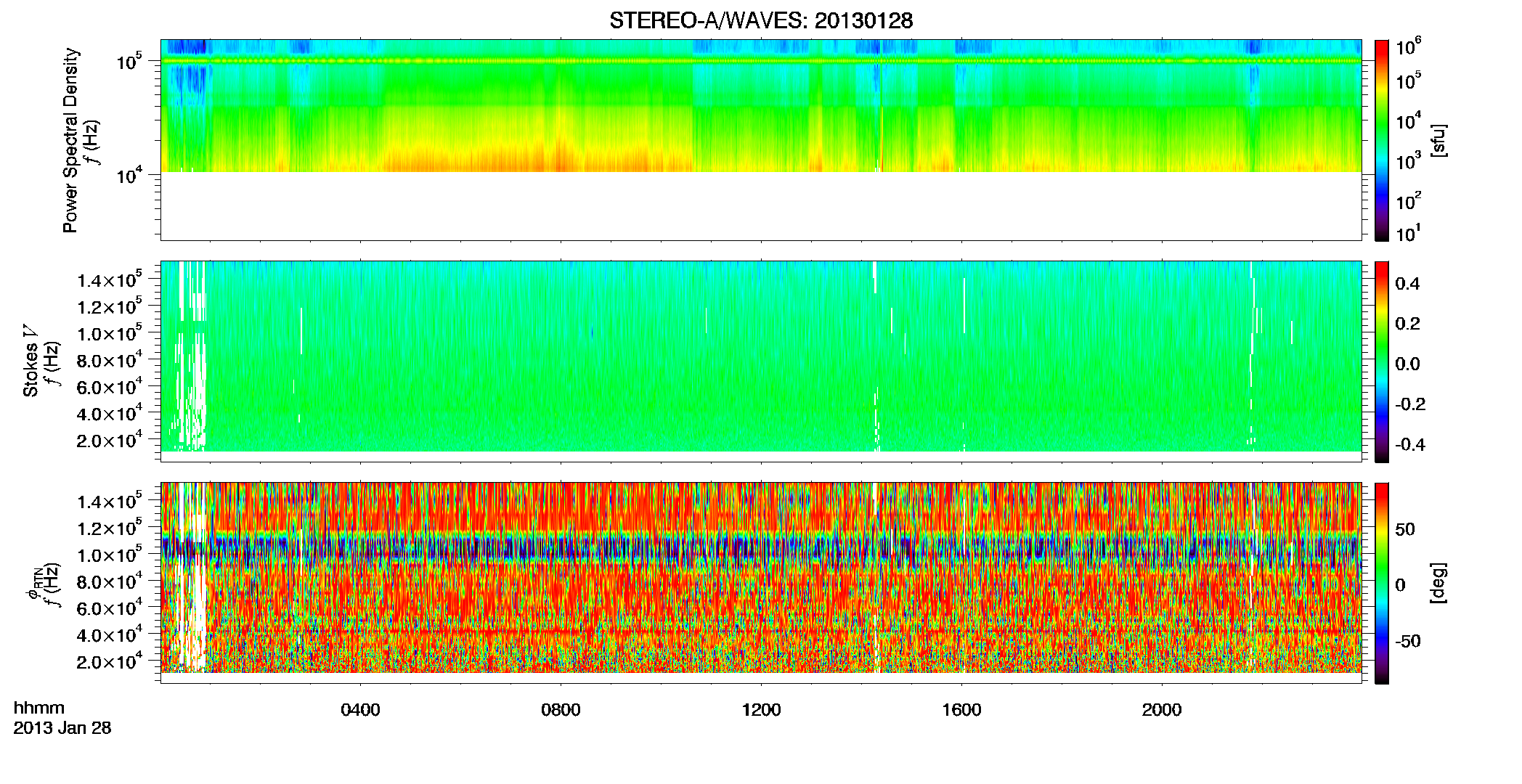Viewport: 1522px width, 784px height.
Task: Click the sfu colorbar of top panel
Action: point(1382,140)
